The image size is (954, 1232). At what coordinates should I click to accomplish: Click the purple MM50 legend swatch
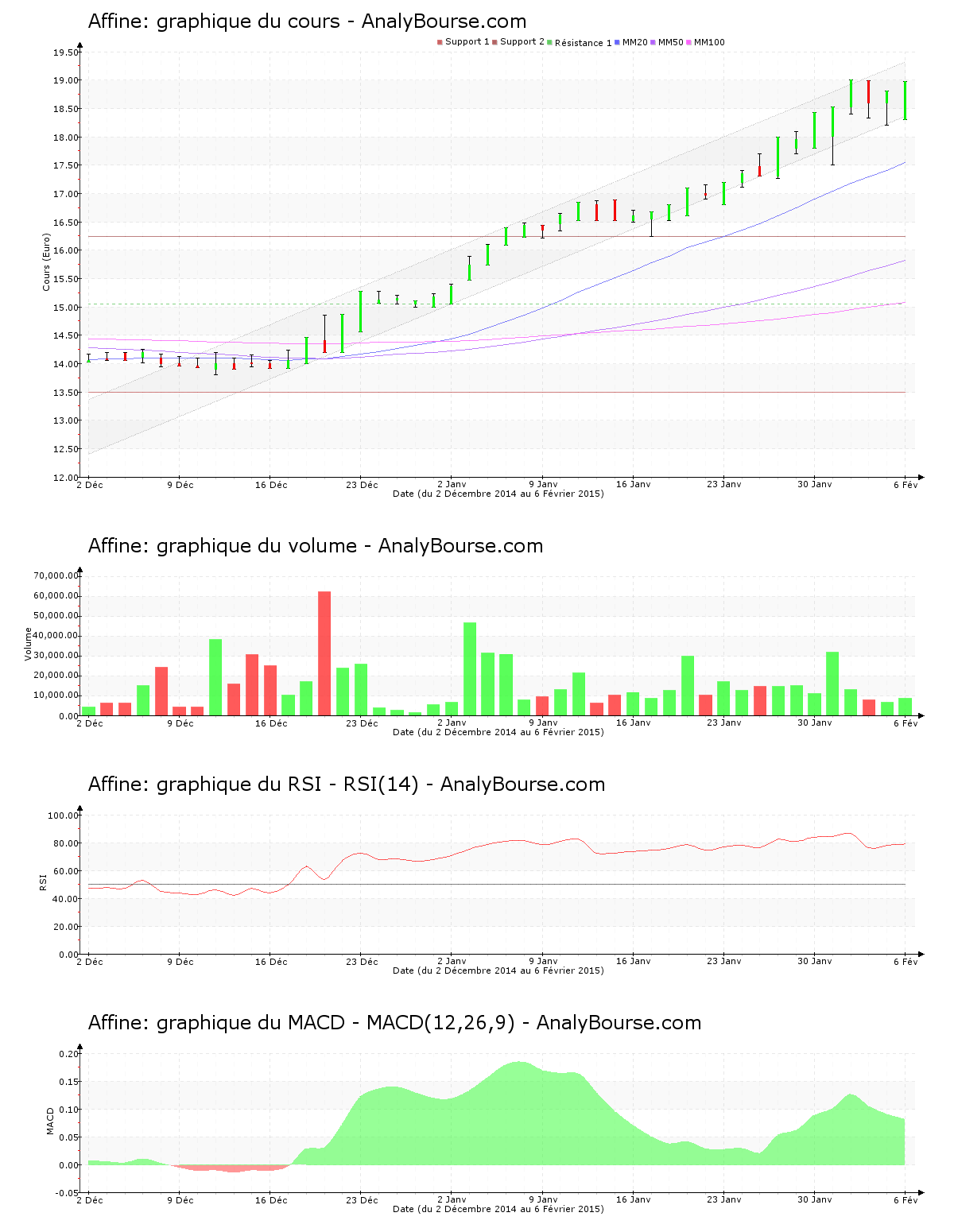coord(653,42)
